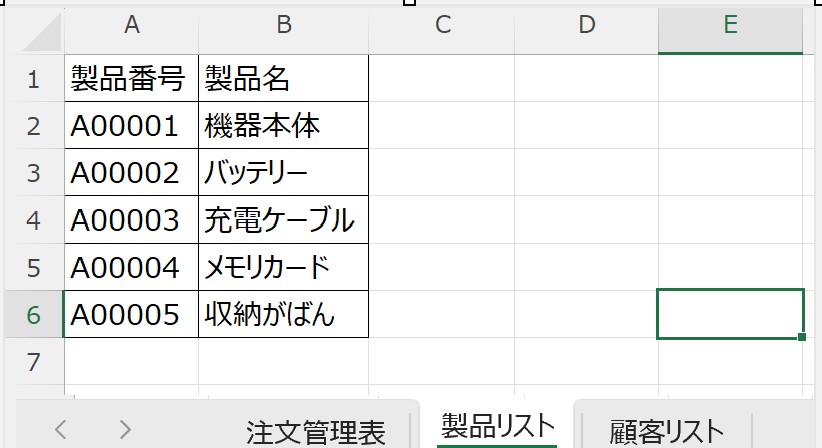Select entire row 1 via header

(x=32, y=78)
